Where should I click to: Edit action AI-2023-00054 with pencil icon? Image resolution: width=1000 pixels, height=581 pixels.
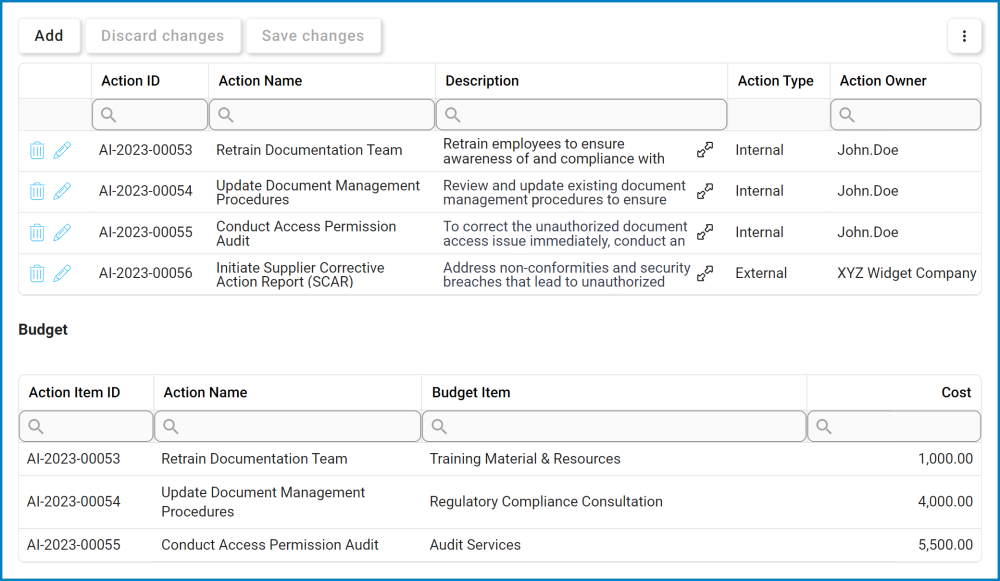[x=62, y=191]
